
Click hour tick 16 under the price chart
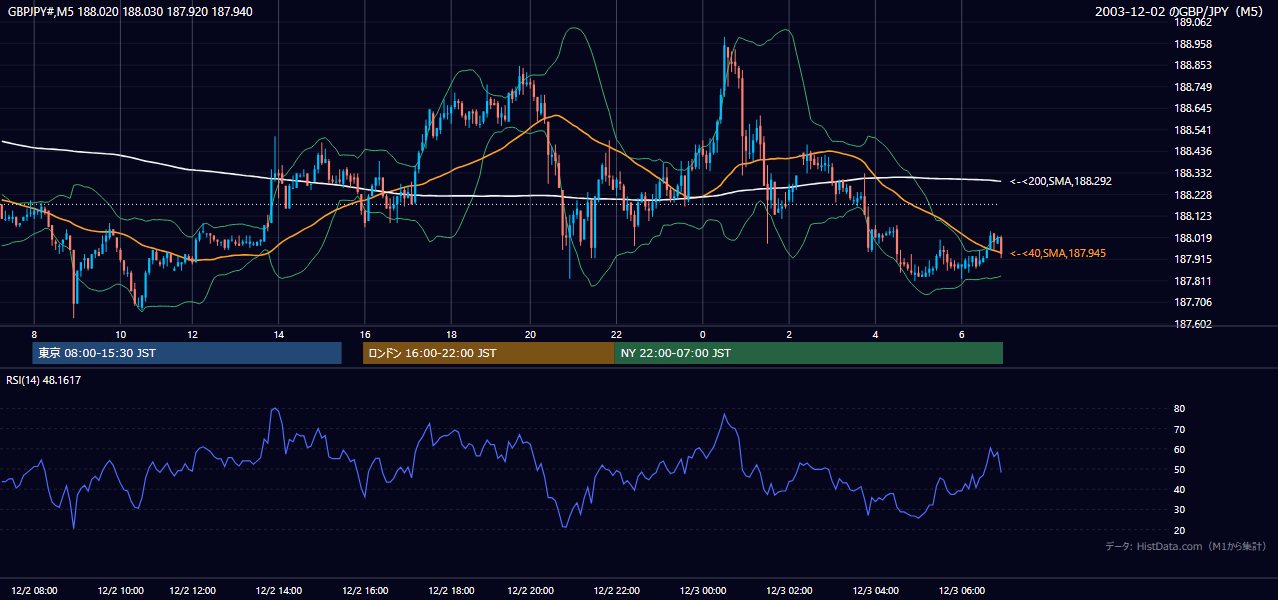[x=365, y=335]
